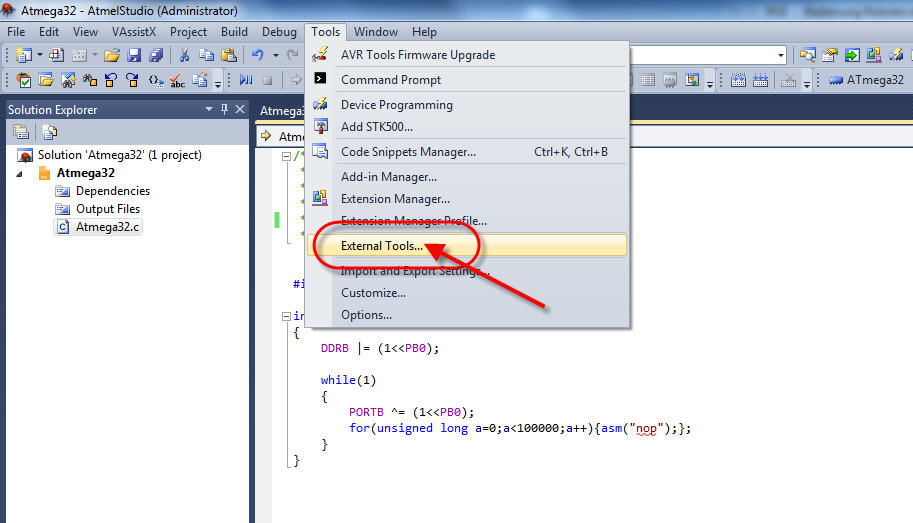Open the VAssistX toolbar overflow options
The height and width of the screenshot is (523, 913).
218,83
